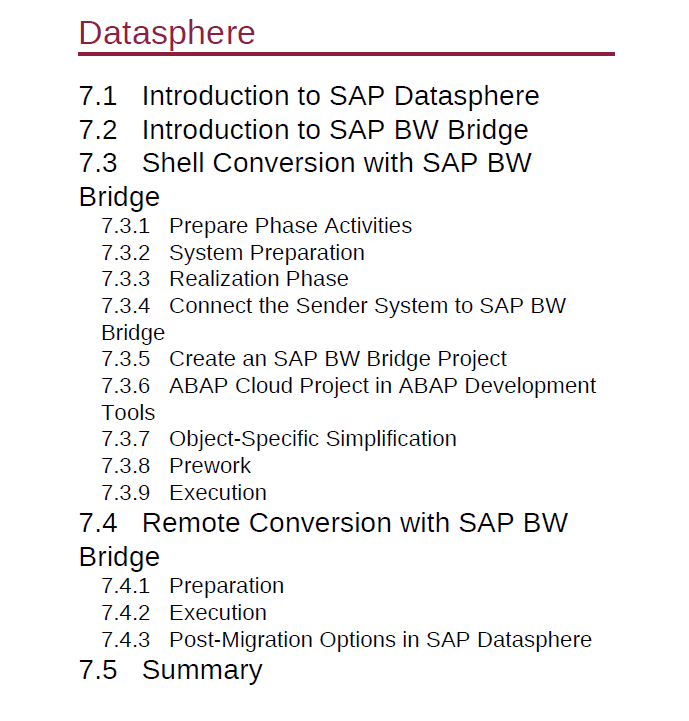The image size is (689, 721).
Task: Click the word Bridge under 7.4 heading
Action: pos(120,557)
